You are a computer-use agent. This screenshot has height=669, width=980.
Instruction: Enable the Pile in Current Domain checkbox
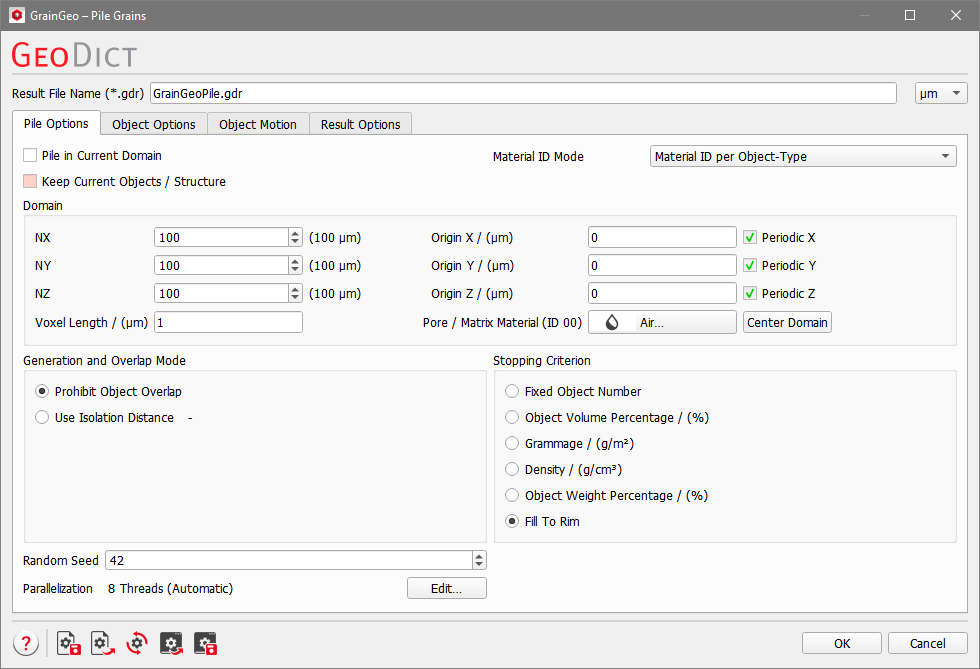(30, 156)
